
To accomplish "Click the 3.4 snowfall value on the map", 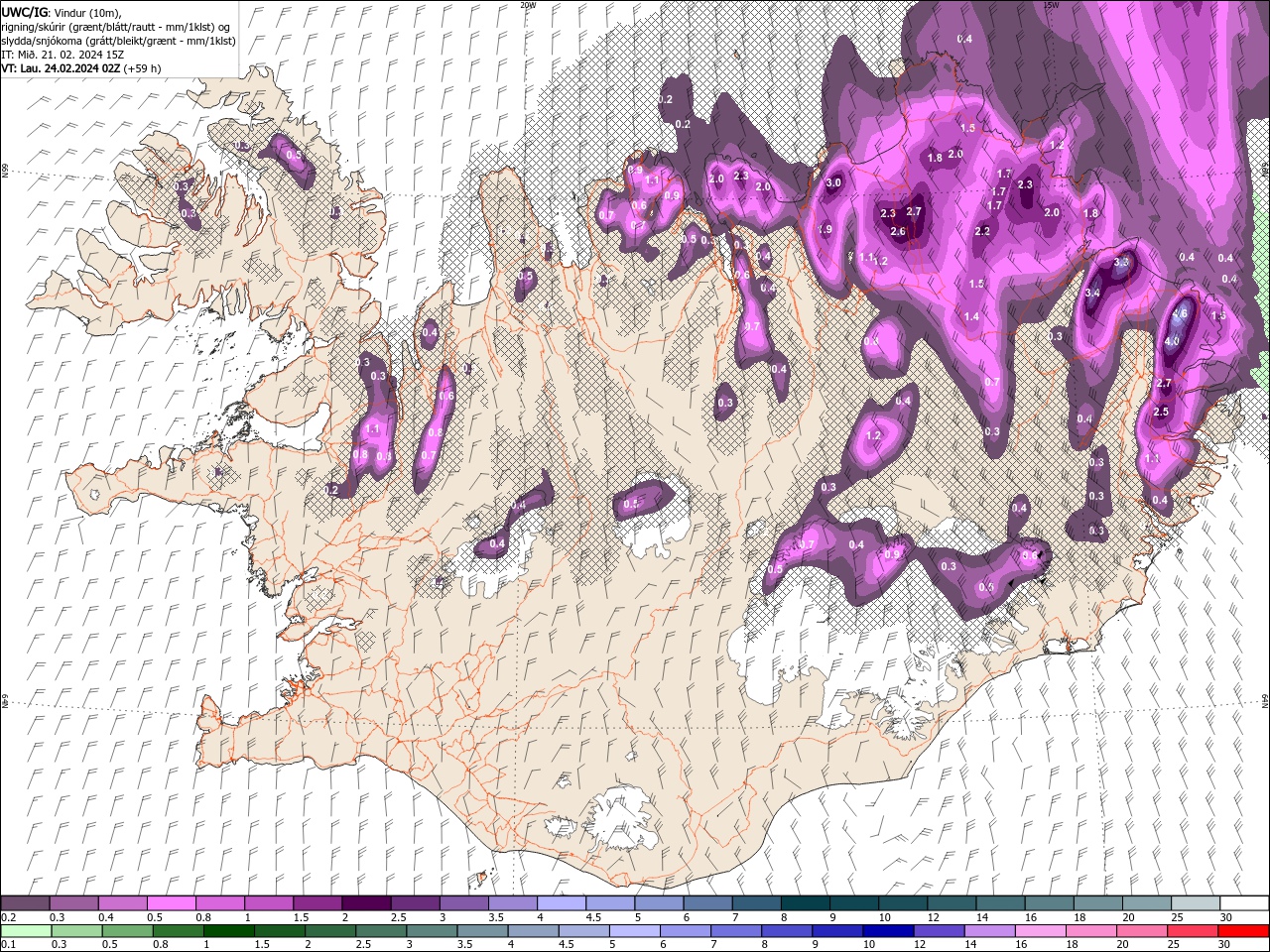I will tap(1092, 293).
